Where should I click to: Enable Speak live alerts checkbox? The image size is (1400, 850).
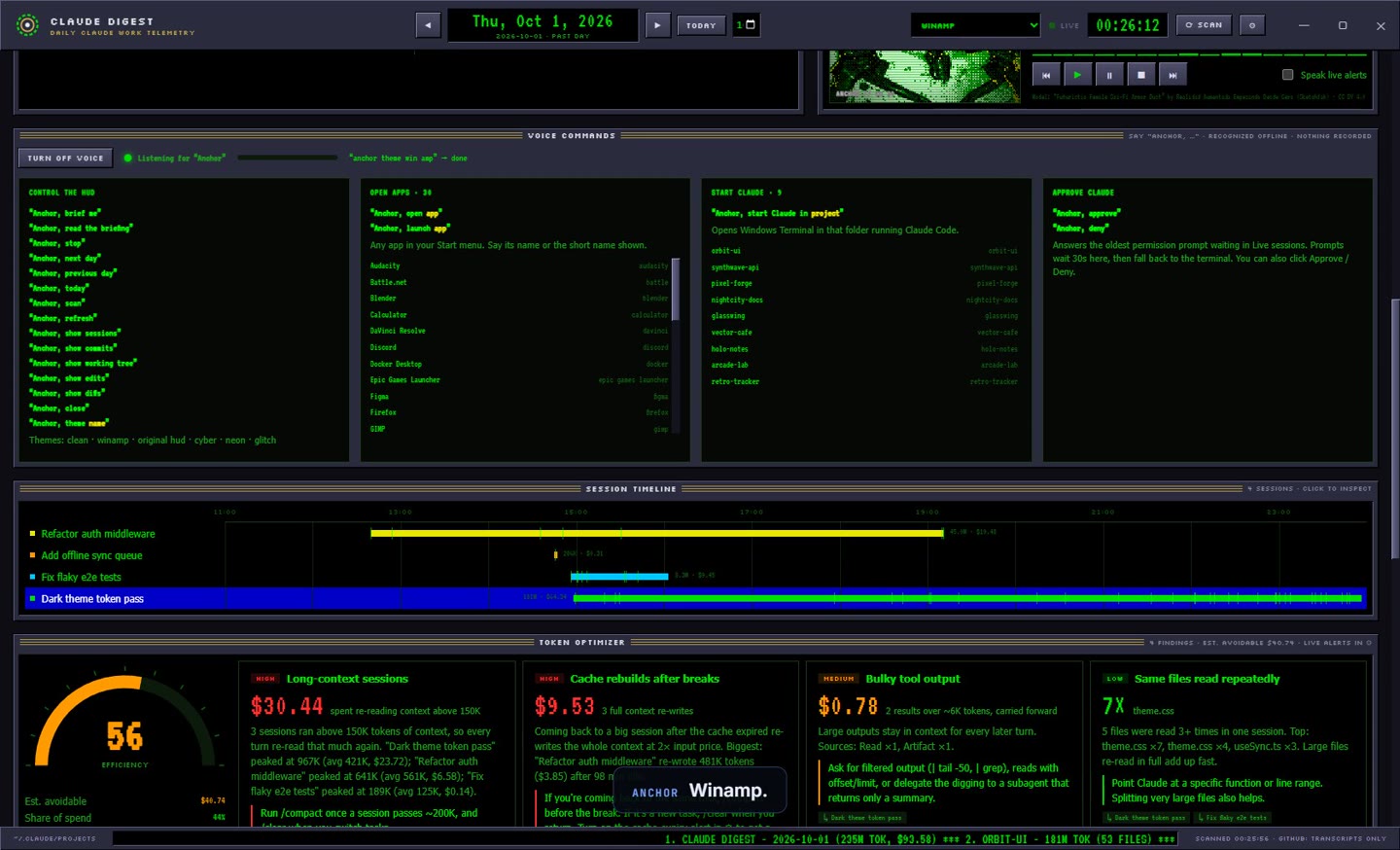click(1288, 75)
